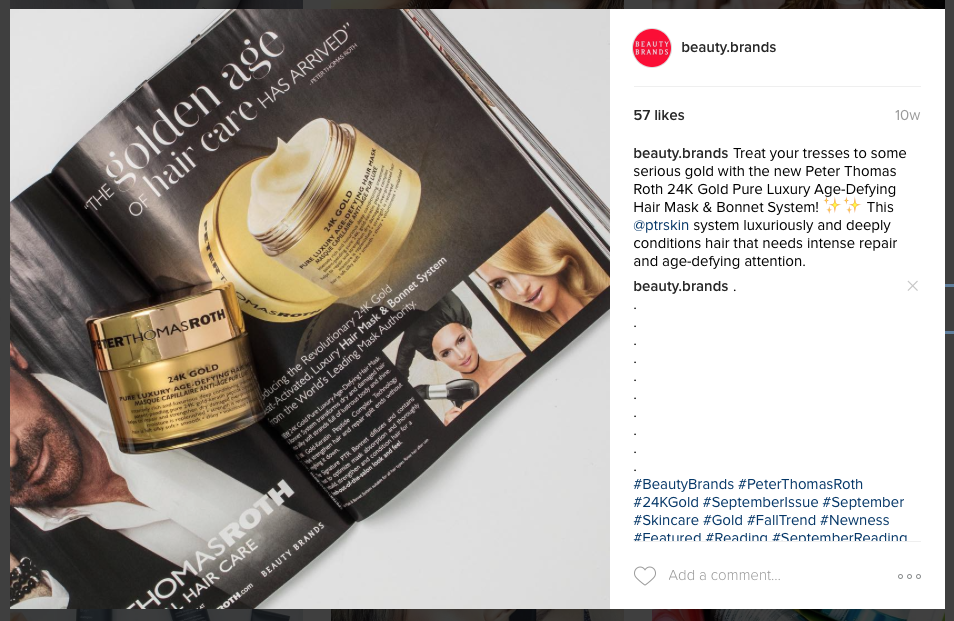Click the 10w post timestamp
The height and width of the screenshot is (621, 954).
pos(907,116)
